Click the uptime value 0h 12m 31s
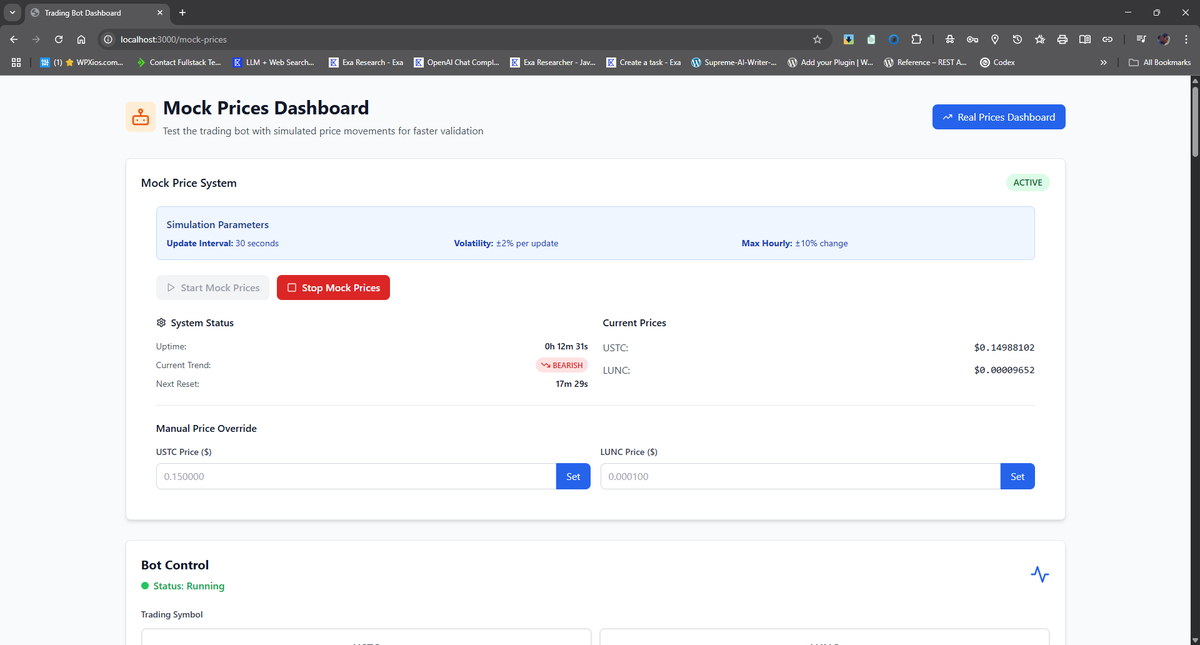1200x645 pixels. click(566, 346)
